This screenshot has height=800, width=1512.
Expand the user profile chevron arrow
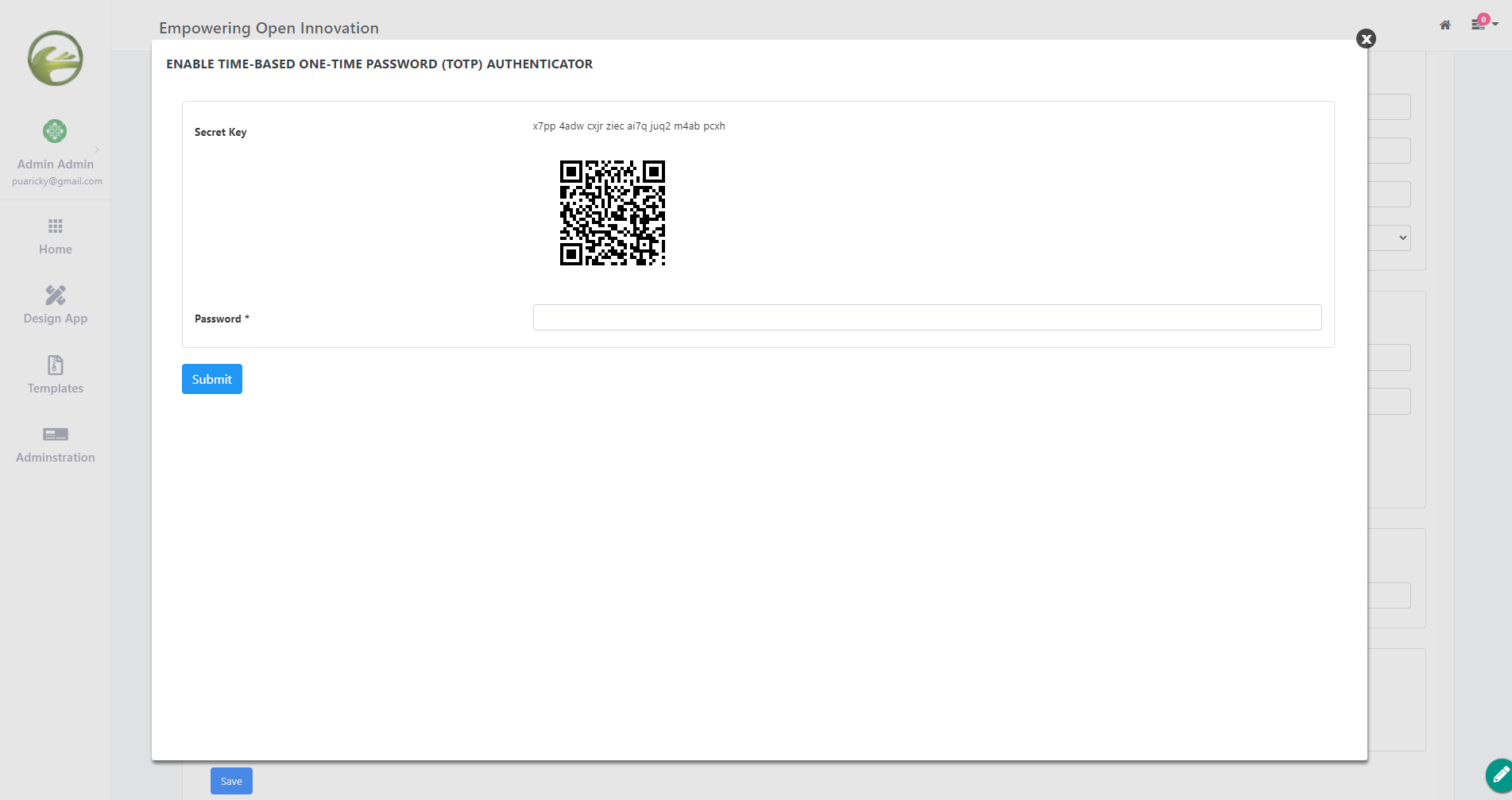(x=97, y=149)
